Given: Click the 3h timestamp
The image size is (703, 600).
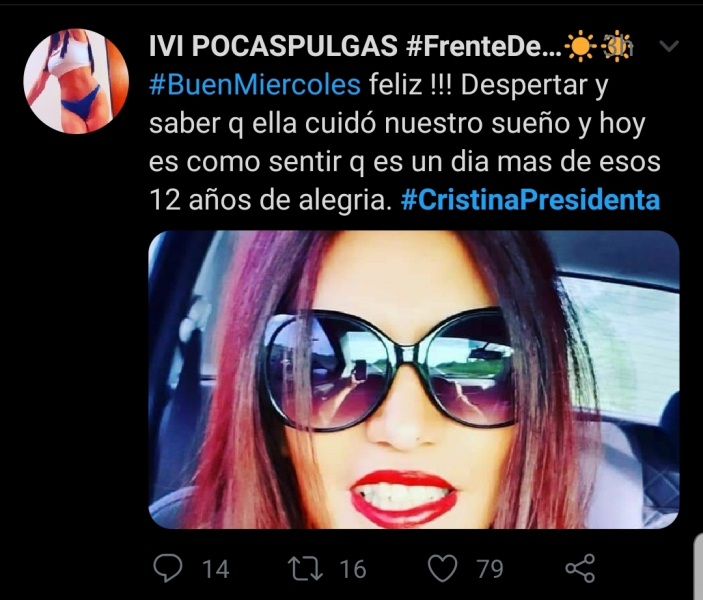Looking at the screenshot, I should [617, 47].
